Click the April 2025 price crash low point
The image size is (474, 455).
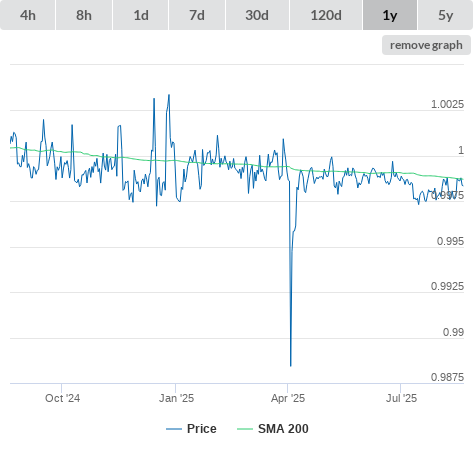coord(291,366)
